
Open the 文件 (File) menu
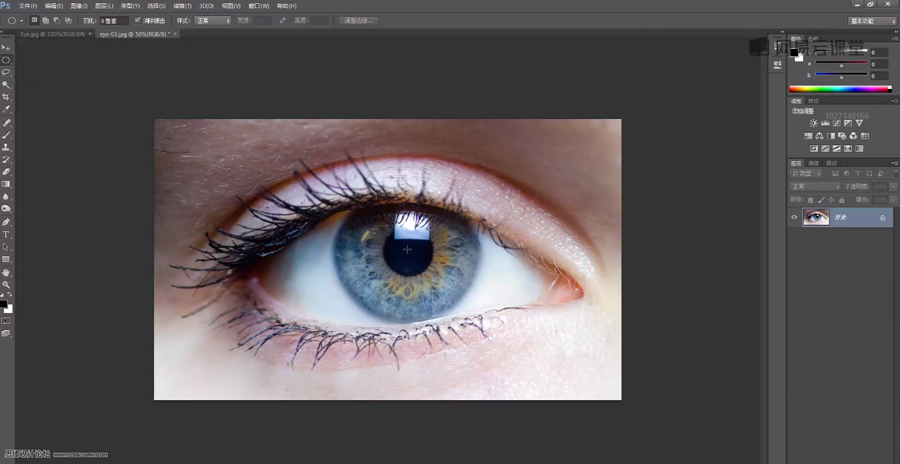point(27,5)
